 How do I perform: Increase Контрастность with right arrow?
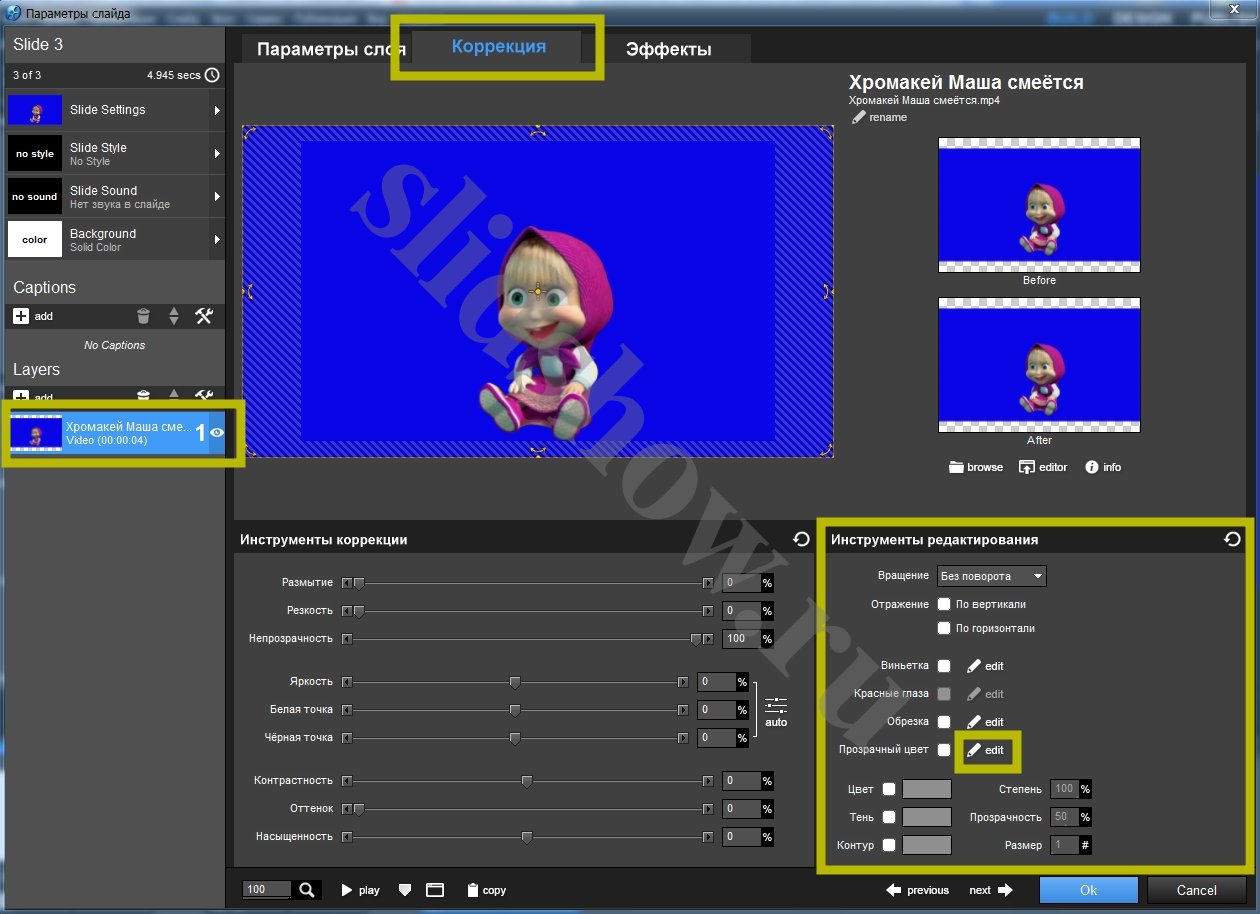click(x=708, y=781)
